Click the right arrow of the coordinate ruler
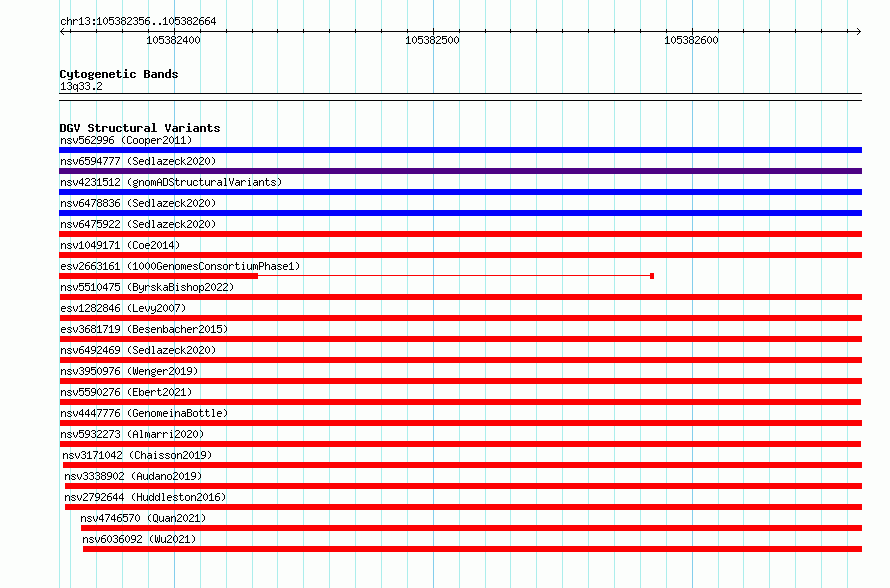890x588 pixels. [859, 32]
